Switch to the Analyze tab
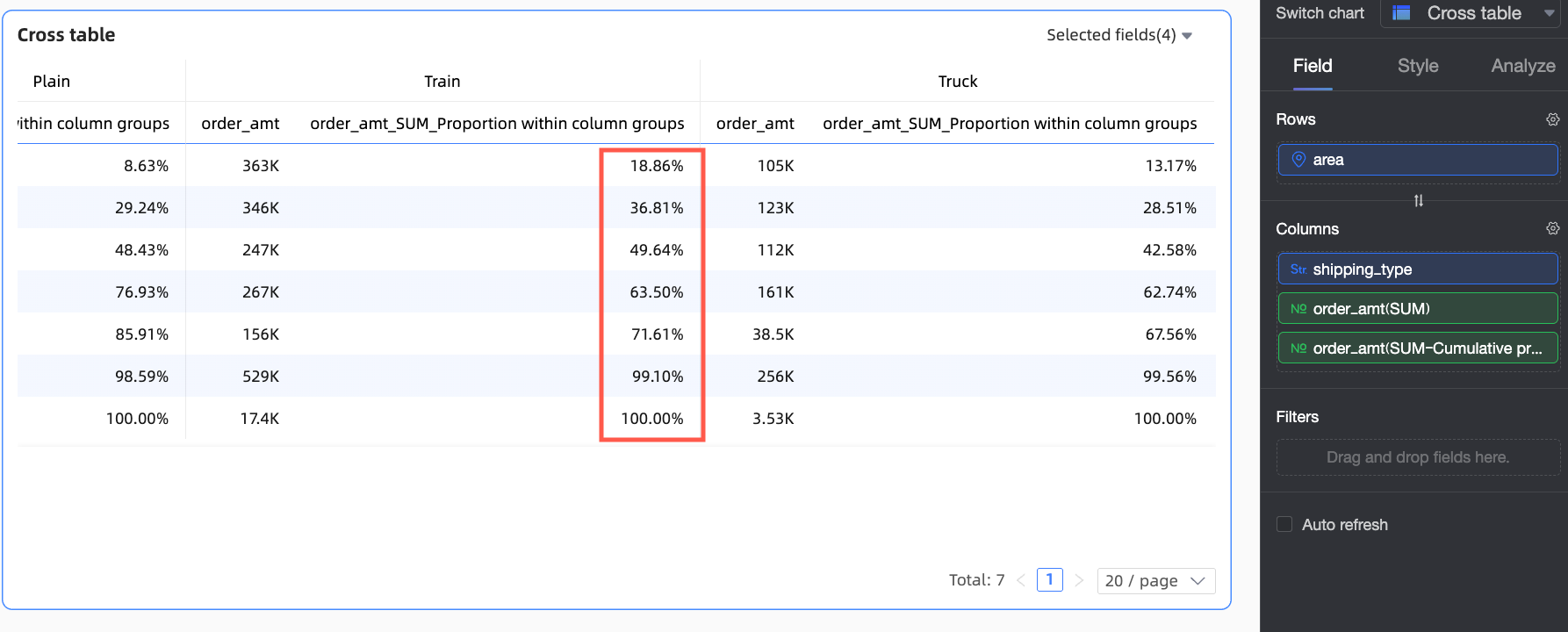 [1522, 66]
